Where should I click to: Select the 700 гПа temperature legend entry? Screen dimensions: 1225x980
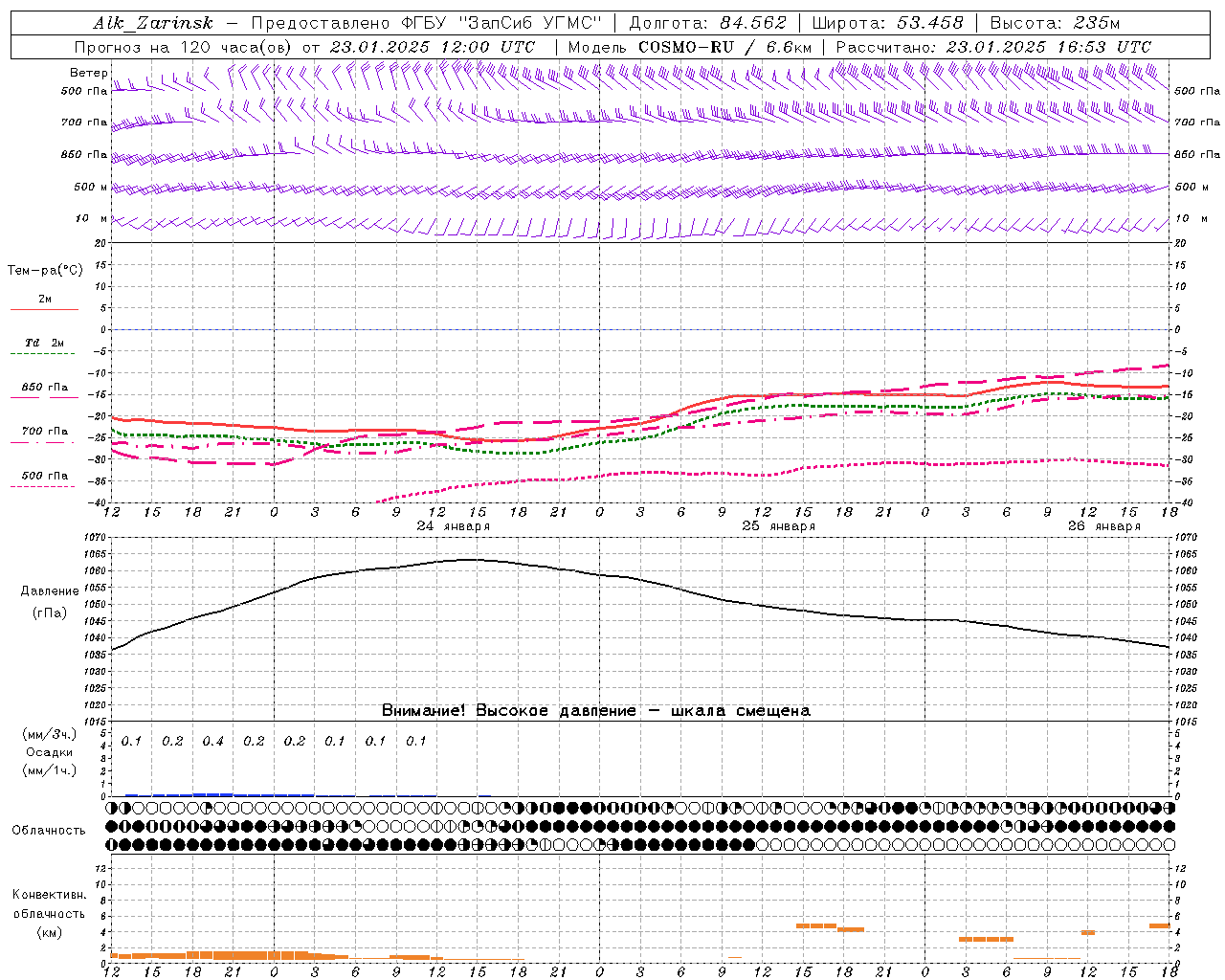click(x=45, y=431)
